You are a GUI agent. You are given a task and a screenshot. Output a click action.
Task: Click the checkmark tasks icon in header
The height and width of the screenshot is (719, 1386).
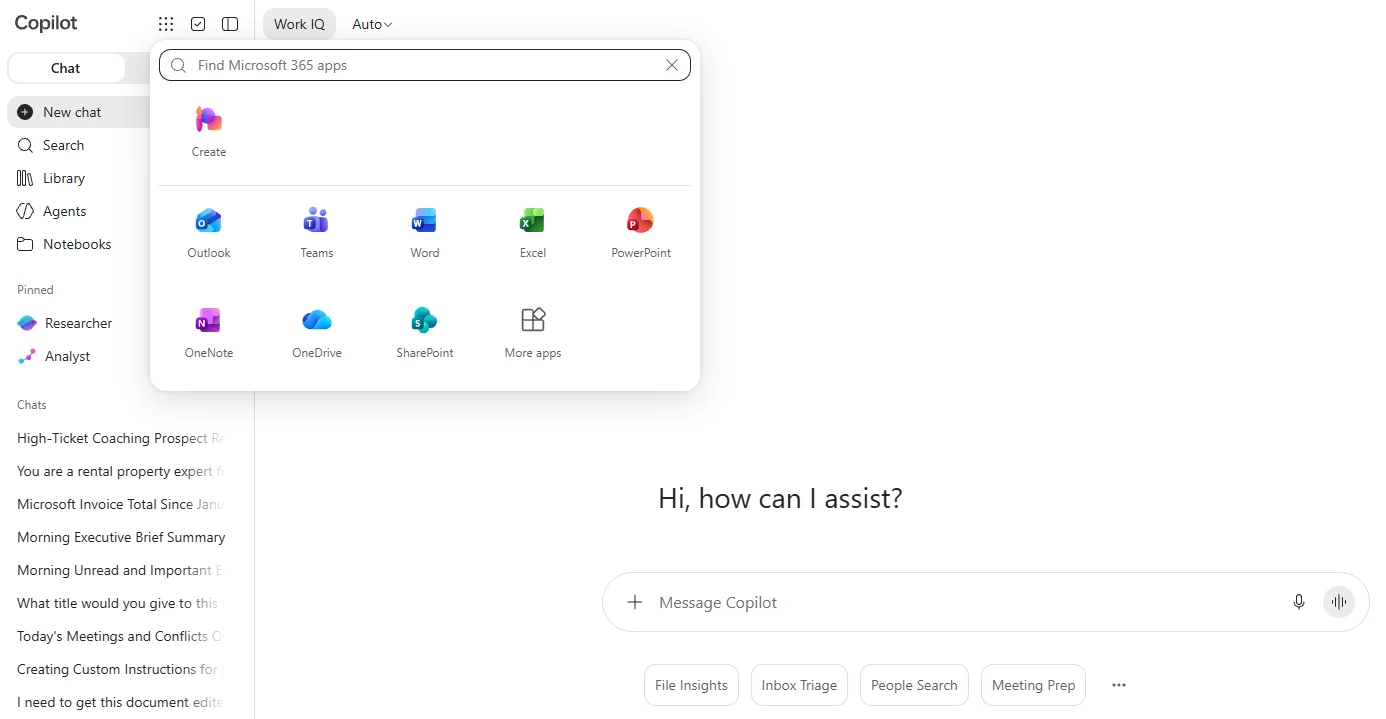click(198, 24)
